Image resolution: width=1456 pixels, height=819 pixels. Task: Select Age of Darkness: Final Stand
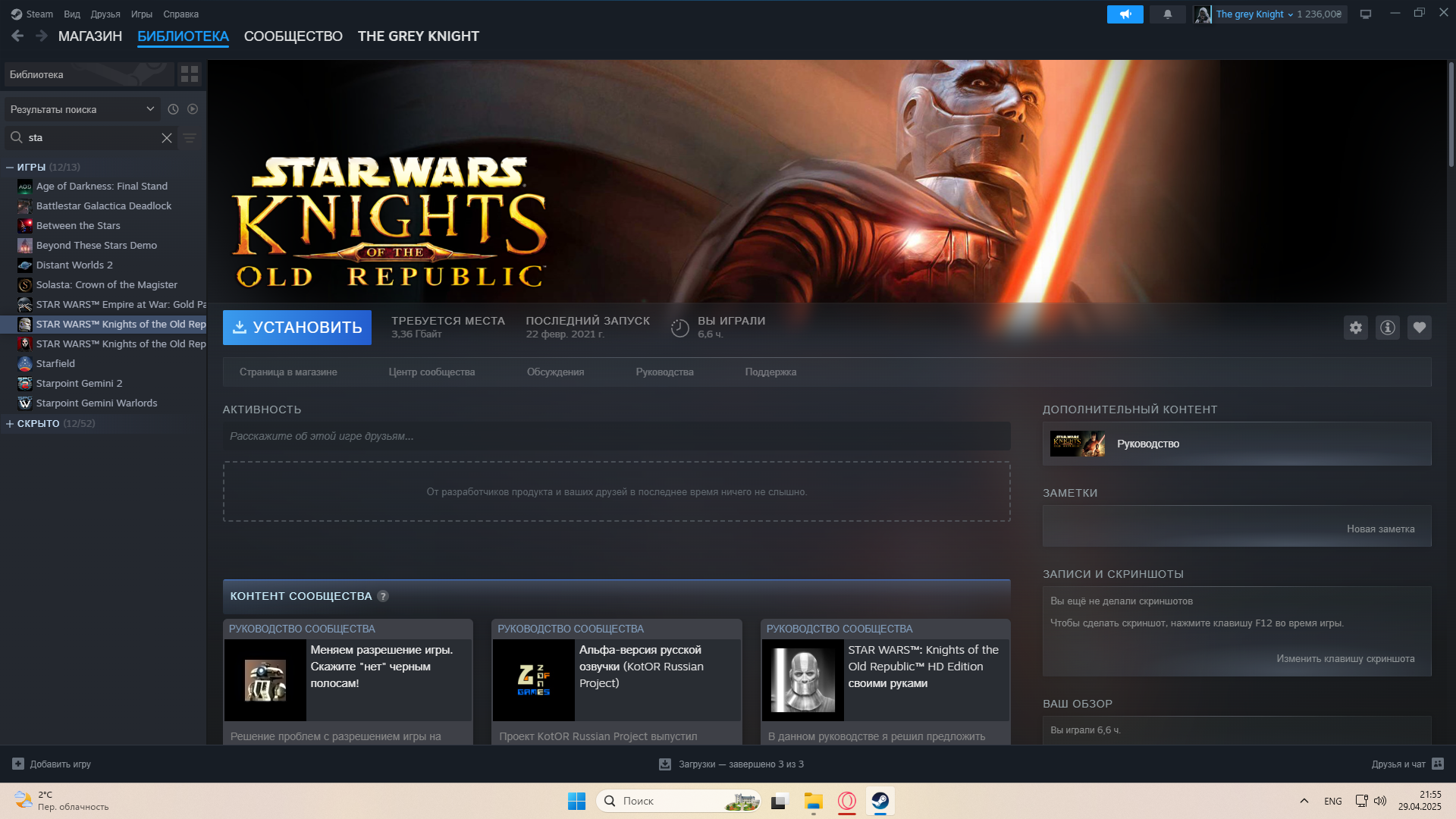(x=103, y=186)
